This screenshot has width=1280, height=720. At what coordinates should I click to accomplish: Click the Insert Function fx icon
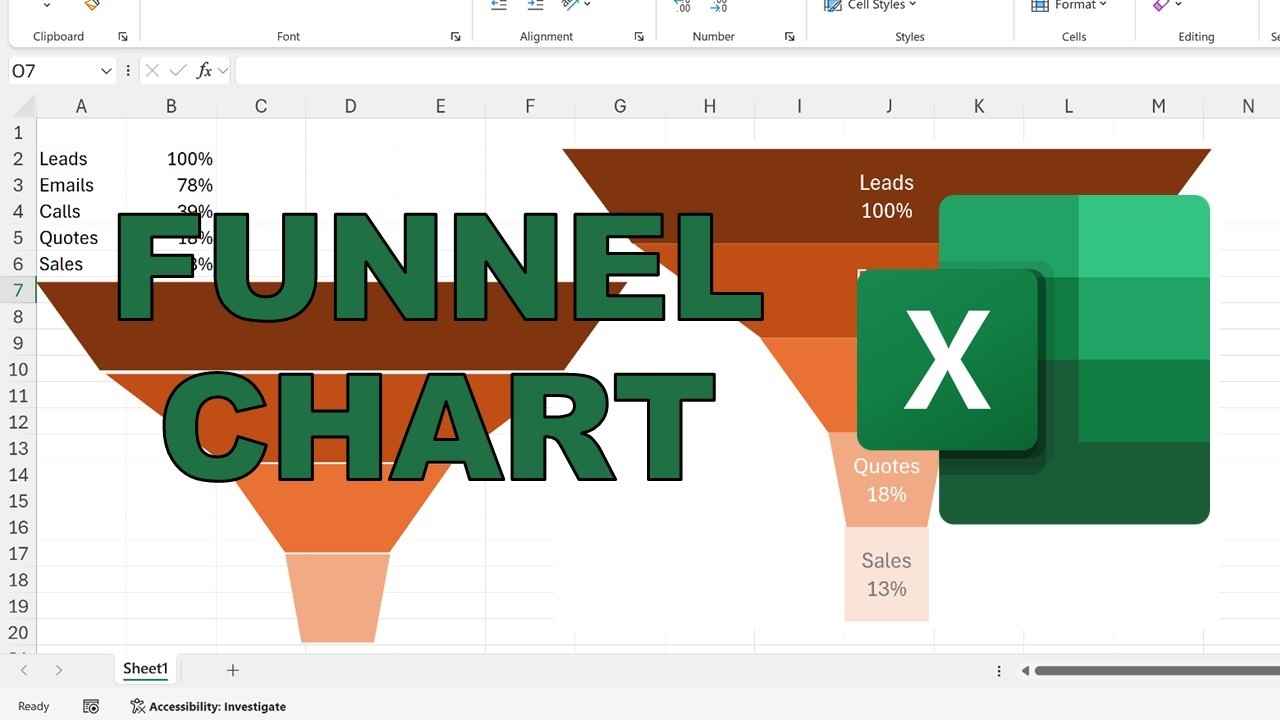[204, 71]
